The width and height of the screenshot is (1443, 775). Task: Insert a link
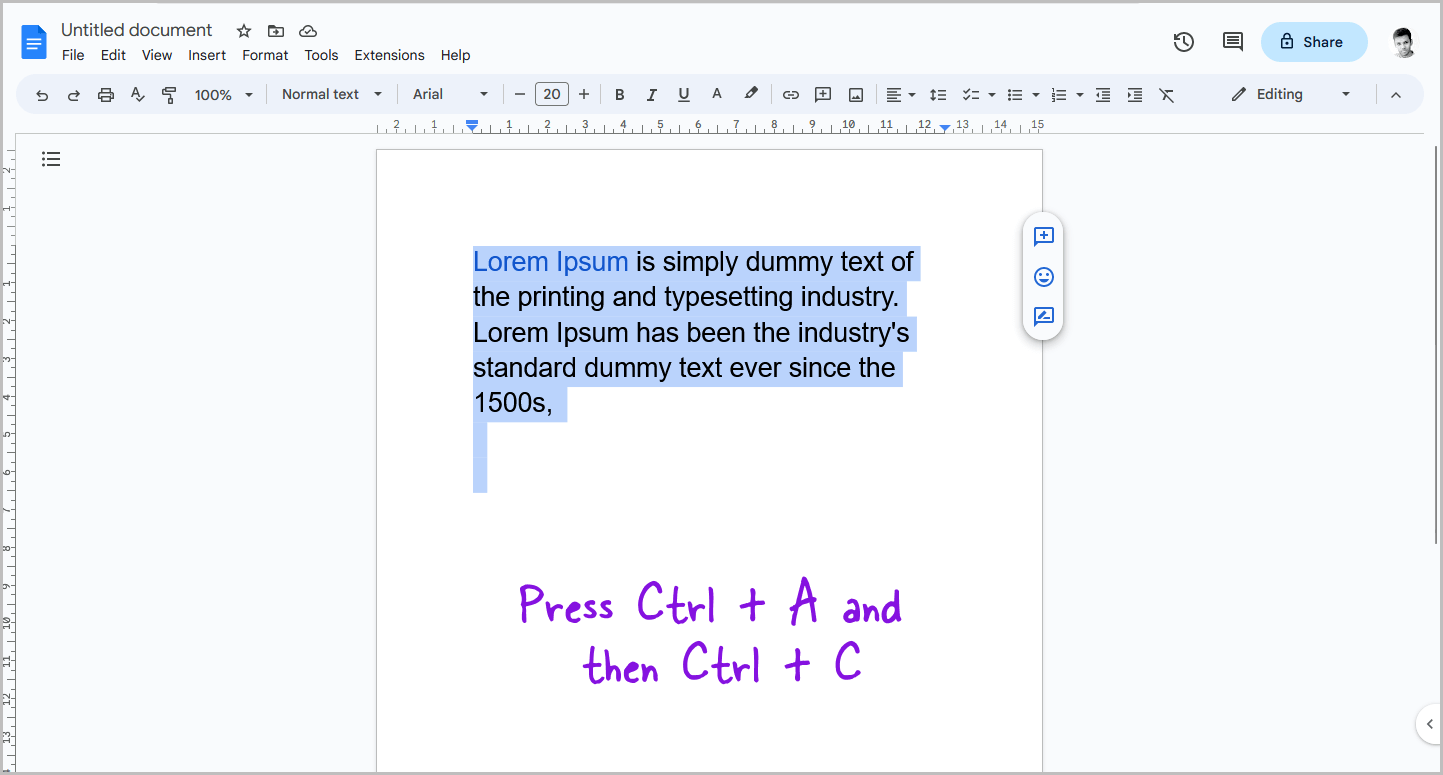coord(790,94)
